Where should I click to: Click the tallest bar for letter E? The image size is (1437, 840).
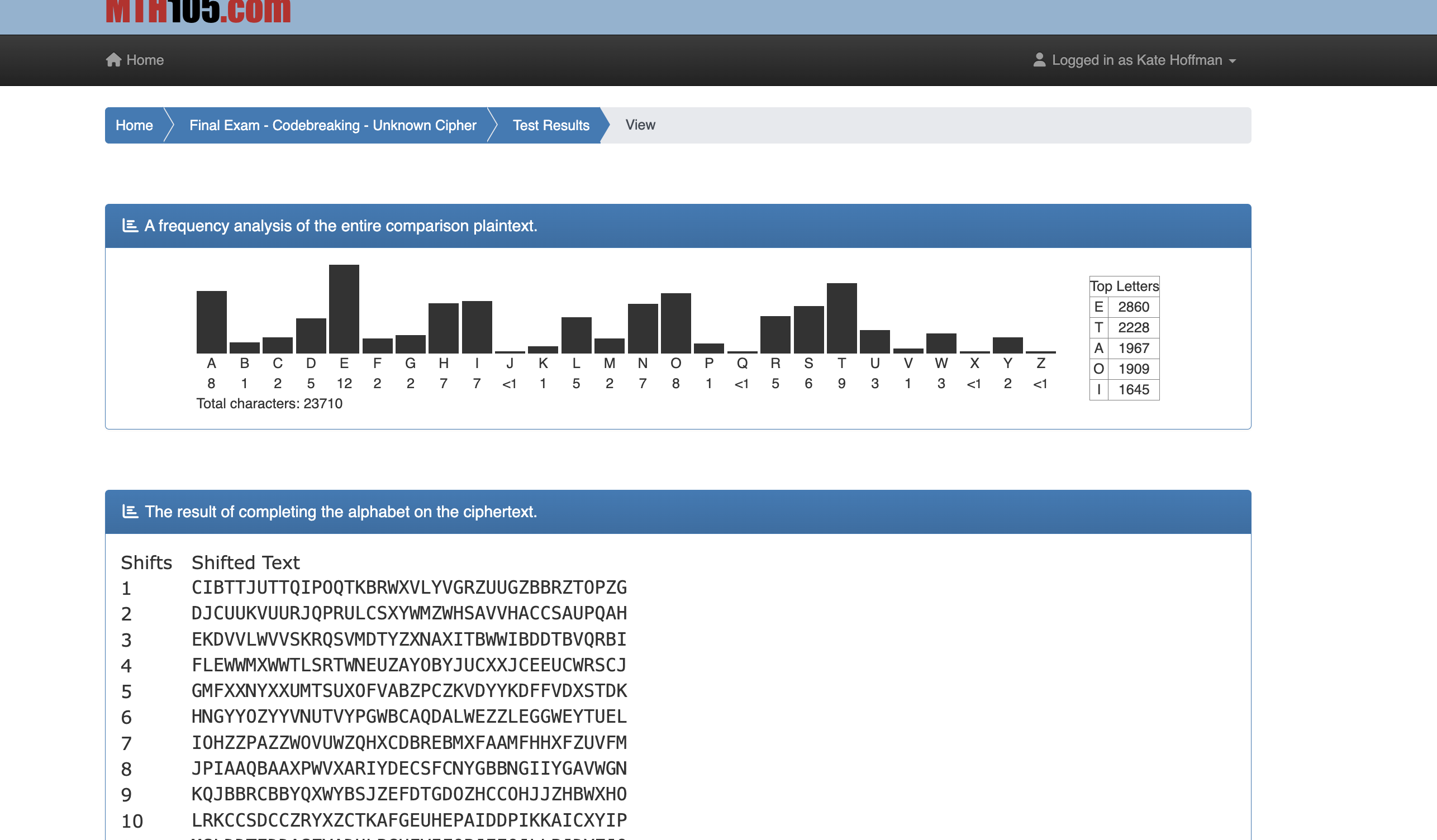point(344,309)
